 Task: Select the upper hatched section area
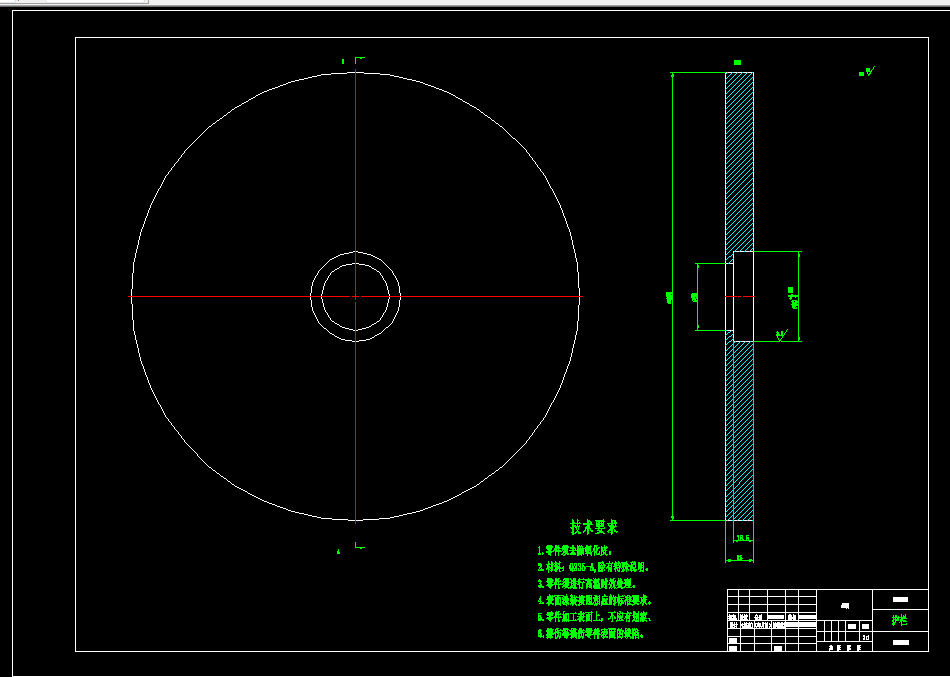[x=740, y=162]
